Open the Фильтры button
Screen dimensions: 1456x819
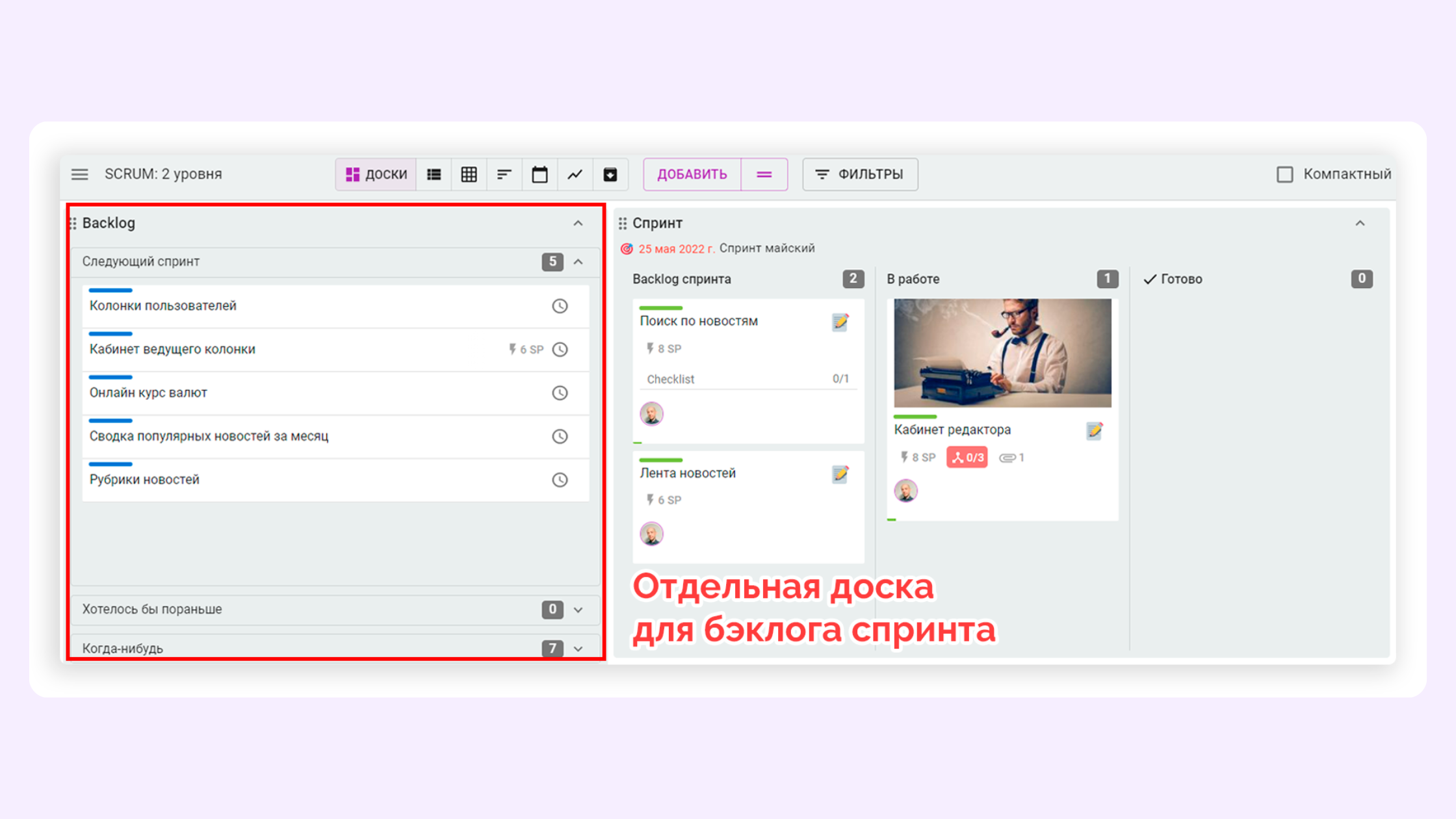tap(860, 174)
